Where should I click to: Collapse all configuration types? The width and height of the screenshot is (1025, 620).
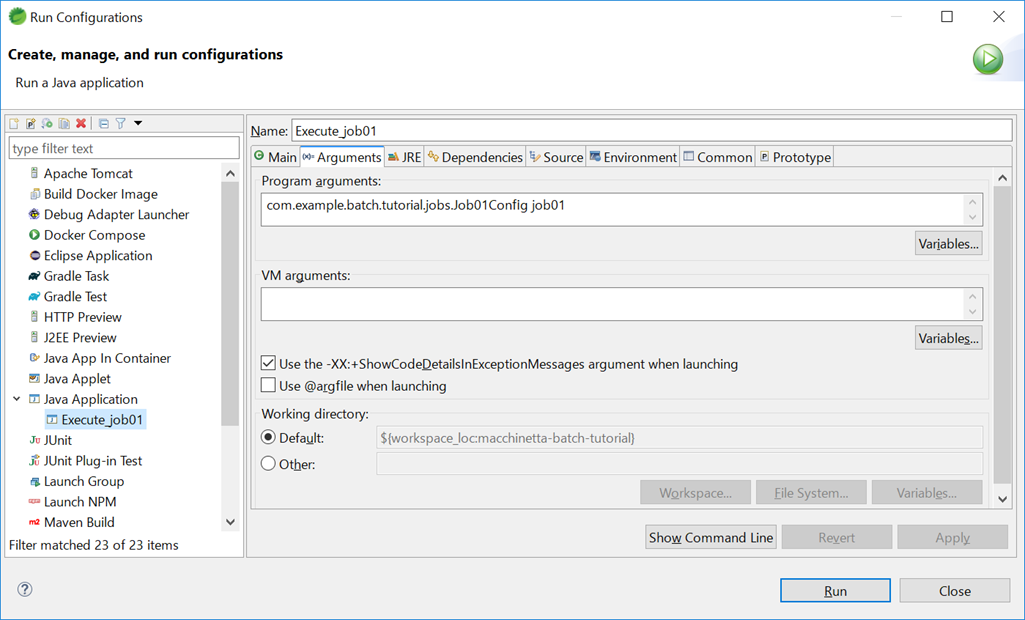103,123
